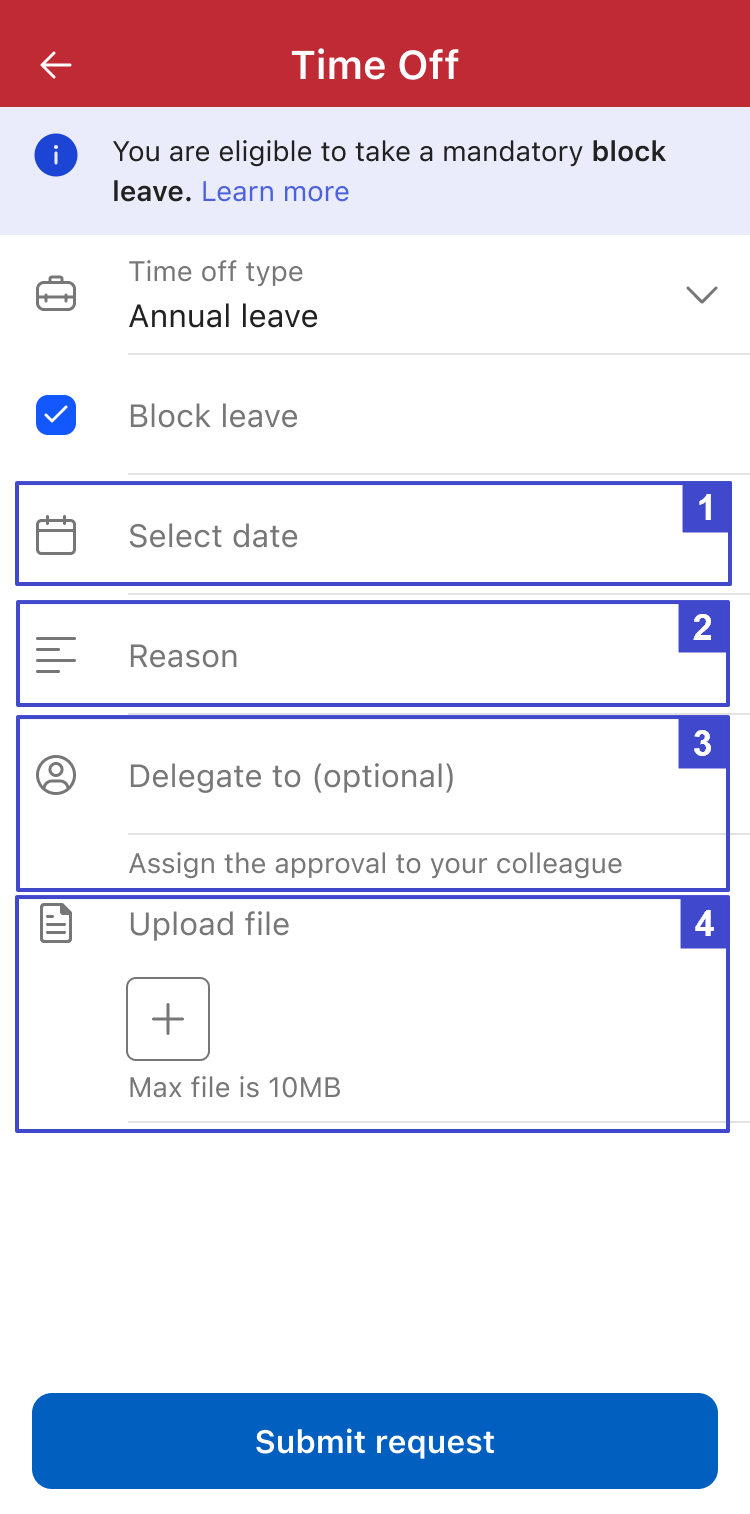This screenshot has height=1514, width=750.
Task: Tap the Upload file label
Action: 209,924
